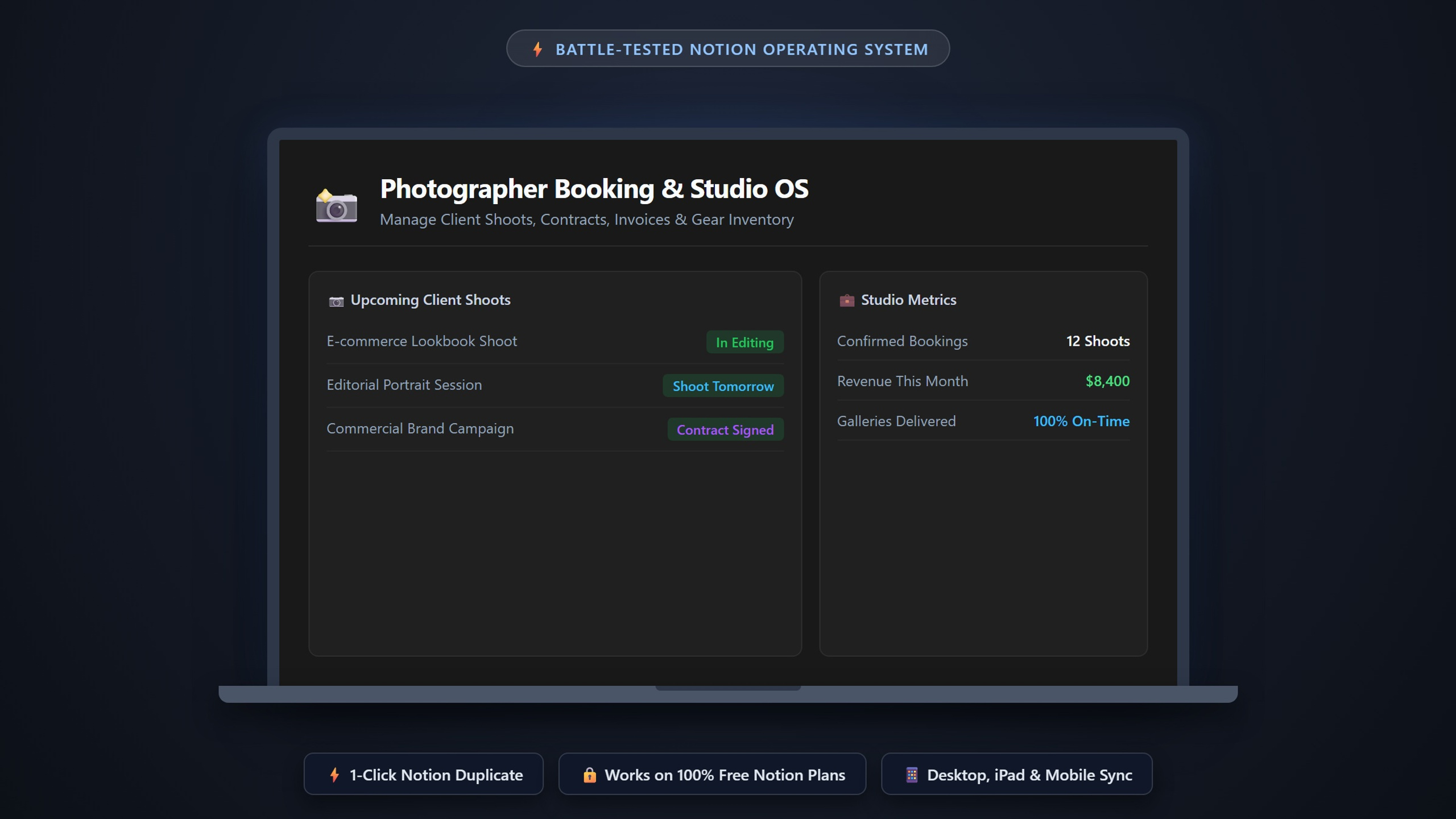This screenshot has height=819, width=1456.
Task: Click the Galleries Delivered label
Action: click(x=896, y=421)
